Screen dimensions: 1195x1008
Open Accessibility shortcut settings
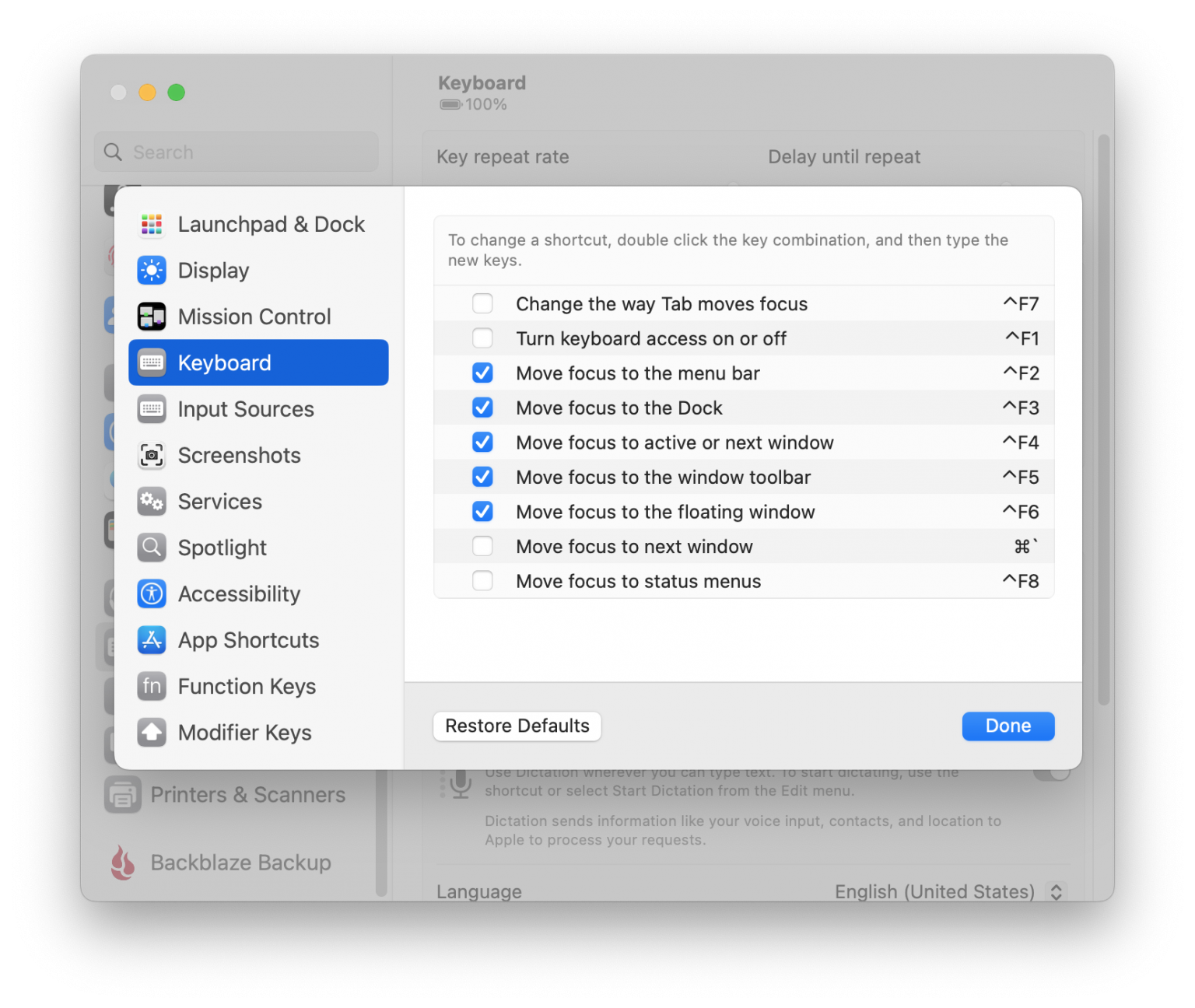[239, 593]
